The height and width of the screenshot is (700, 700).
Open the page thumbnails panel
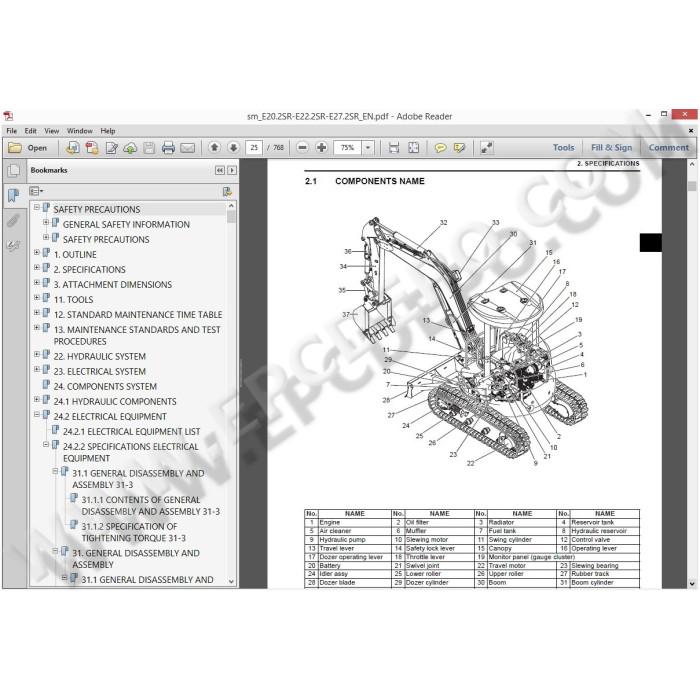pyautogui.click(x=14, y=170)
